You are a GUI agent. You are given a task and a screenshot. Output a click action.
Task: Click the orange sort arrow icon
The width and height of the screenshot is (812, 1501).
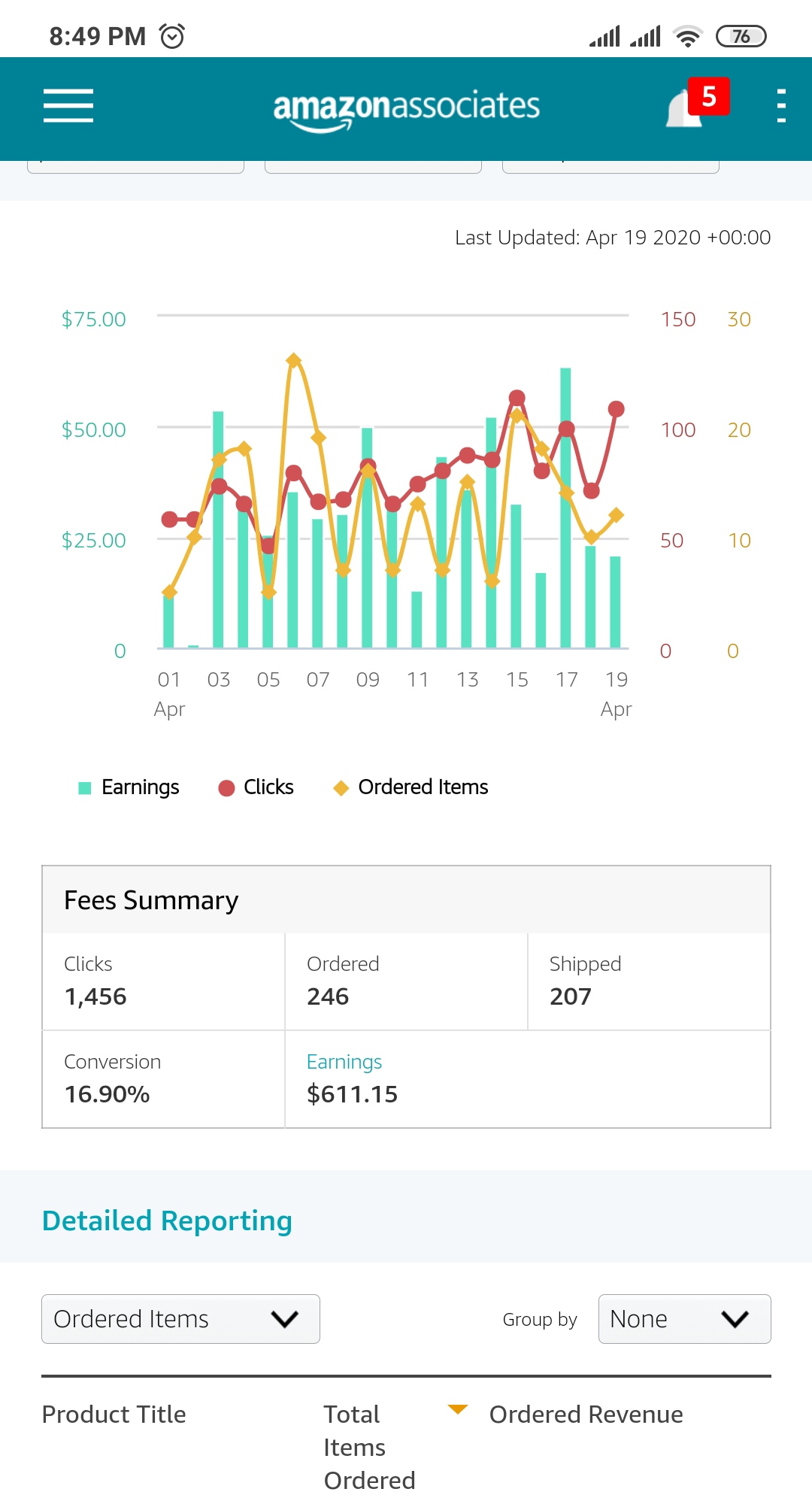click(x=458, y=1409)
